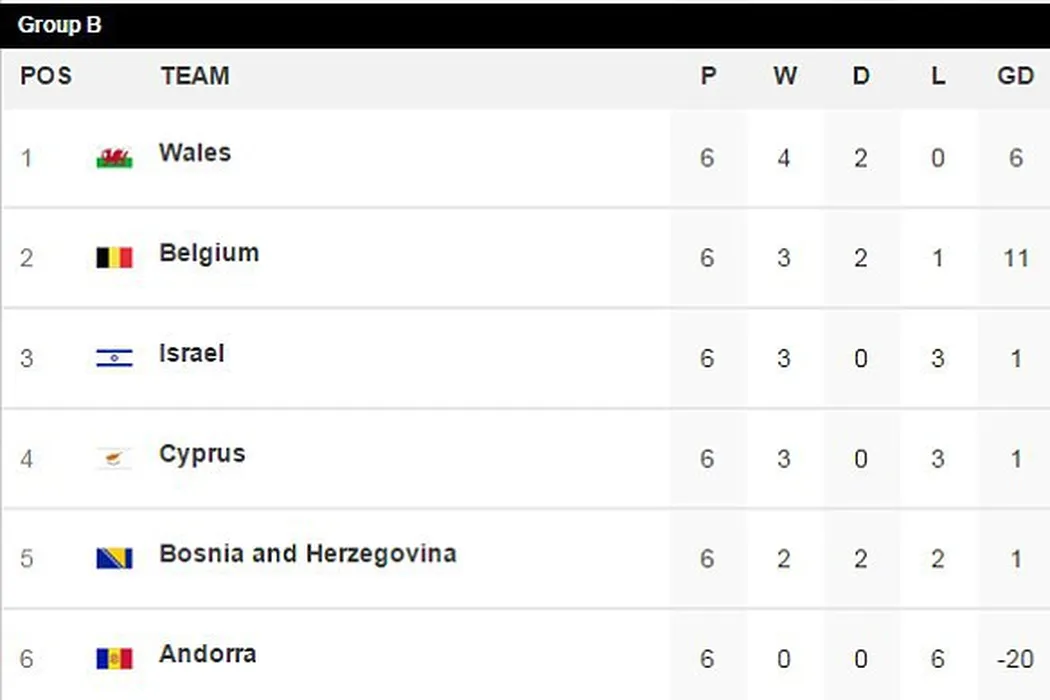Click the Bosnia and Herzegovina flag icon
Viewport: 1050px width, 700px height.
114,558
